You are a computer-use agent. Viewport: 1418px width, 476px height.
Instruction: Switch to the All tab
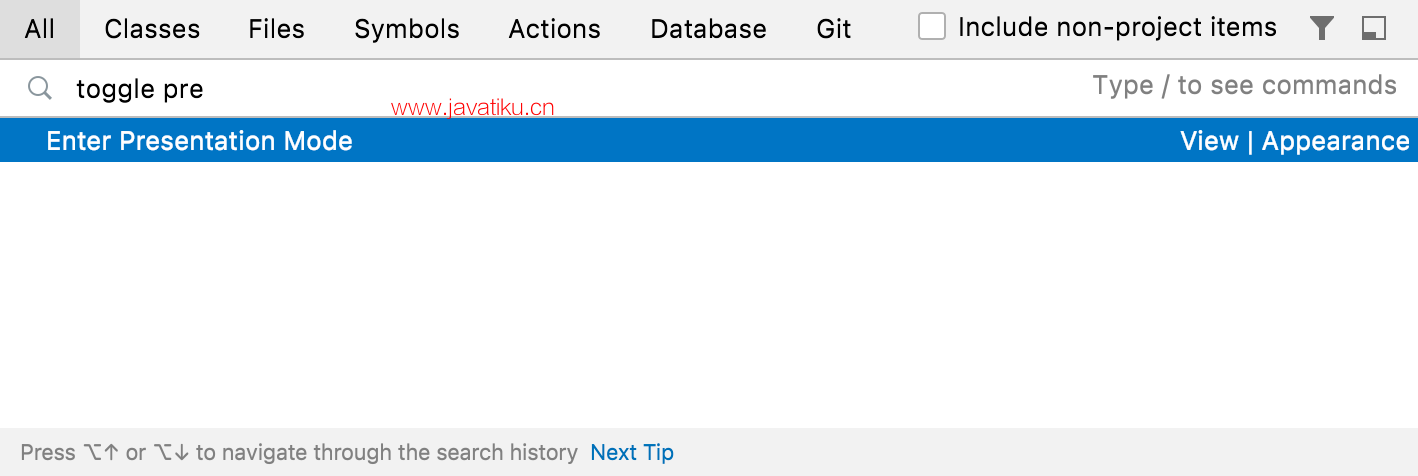coord(40,29)
